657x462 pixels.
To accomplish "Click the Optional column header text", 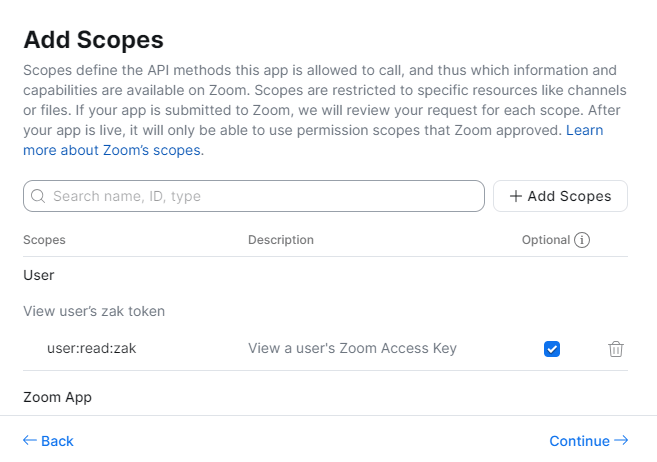I will [545, 240].
